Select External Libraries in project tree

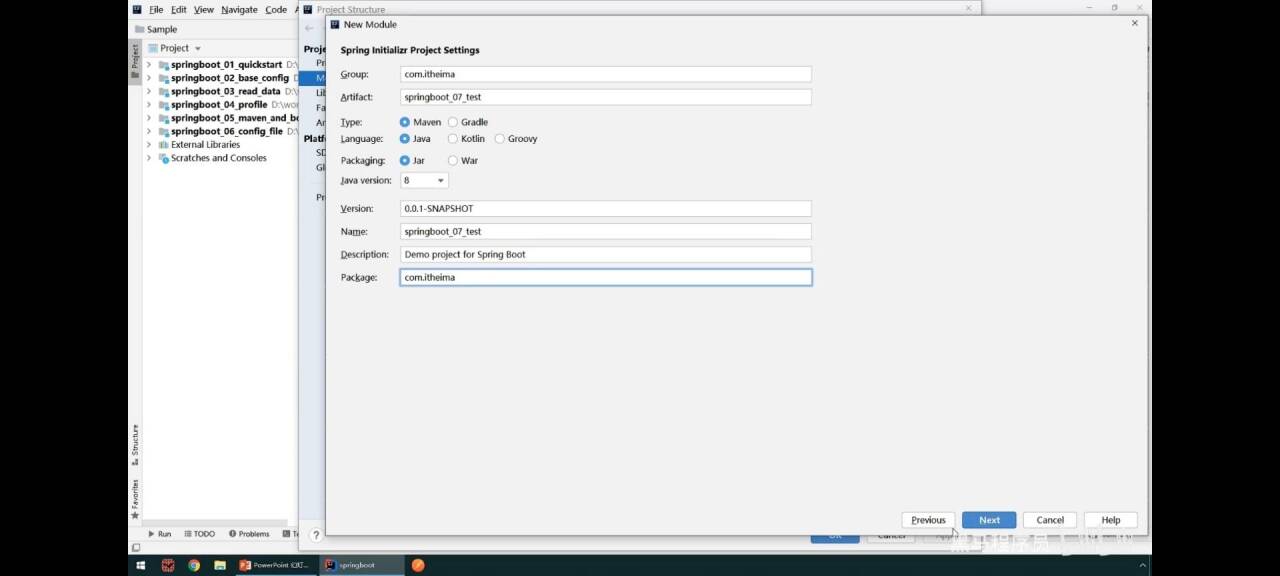[205, 145]
